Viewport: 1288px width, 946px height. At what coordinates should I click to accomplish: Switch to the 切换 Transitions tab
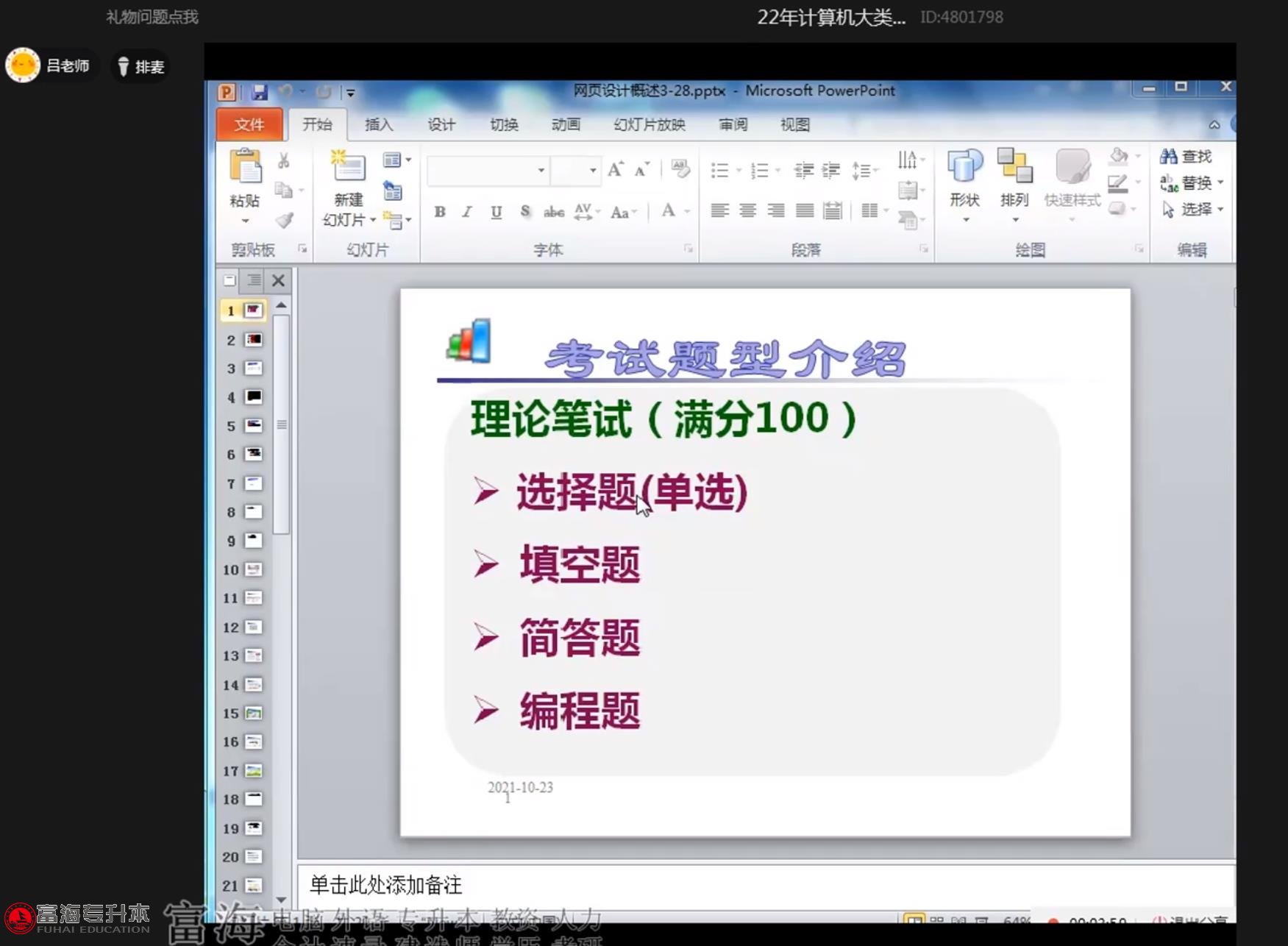[504, 124]
